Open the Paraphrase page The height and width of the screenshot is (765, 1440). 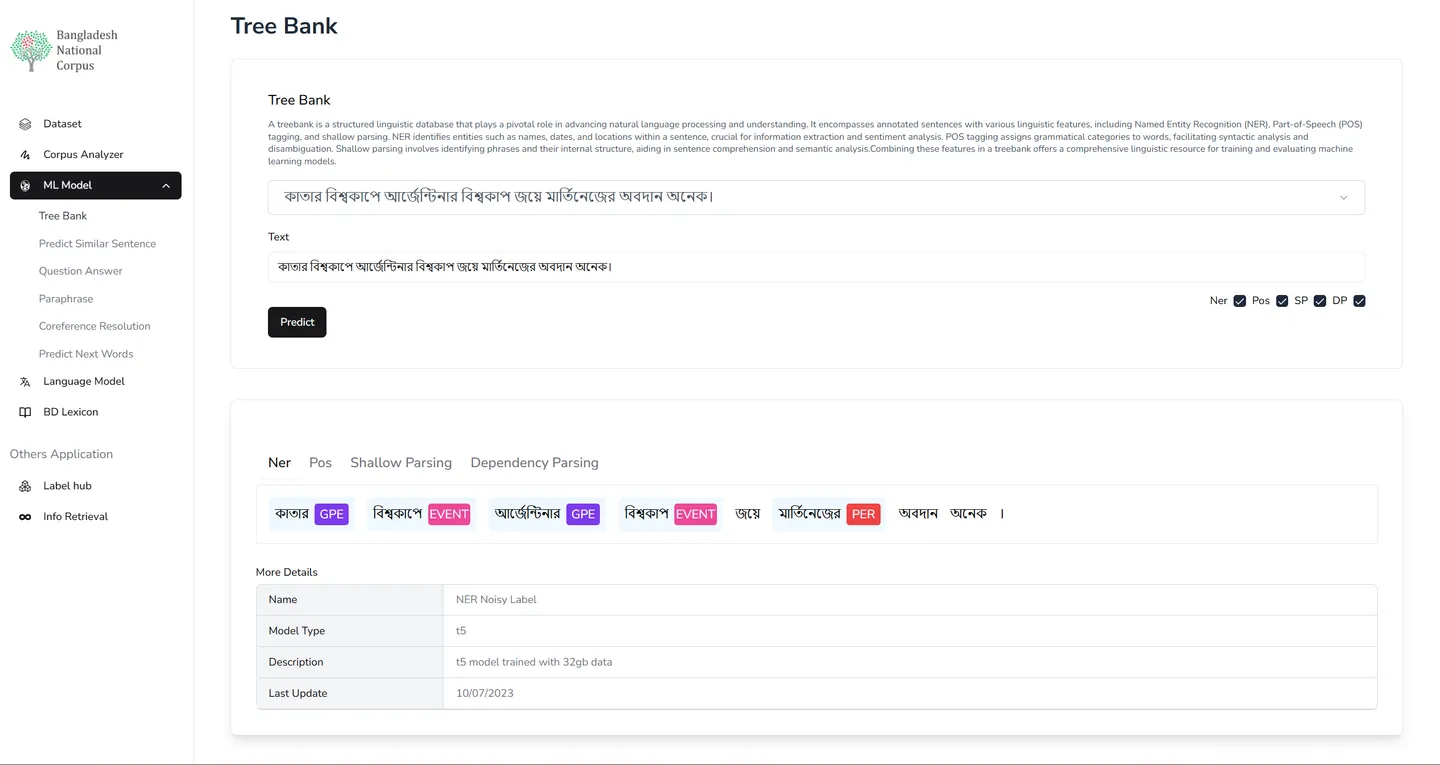66,299
